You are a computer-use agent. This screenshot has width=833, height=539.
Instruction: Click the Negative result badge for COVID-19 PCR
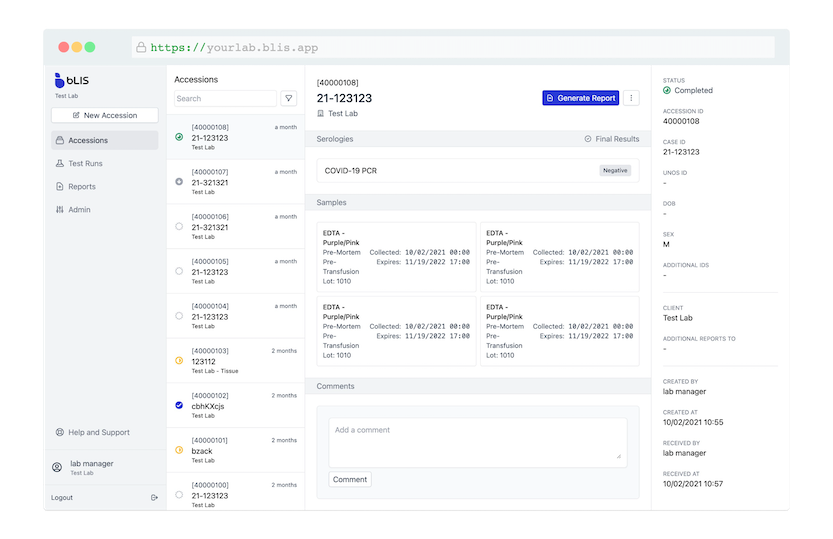(615, 170)
